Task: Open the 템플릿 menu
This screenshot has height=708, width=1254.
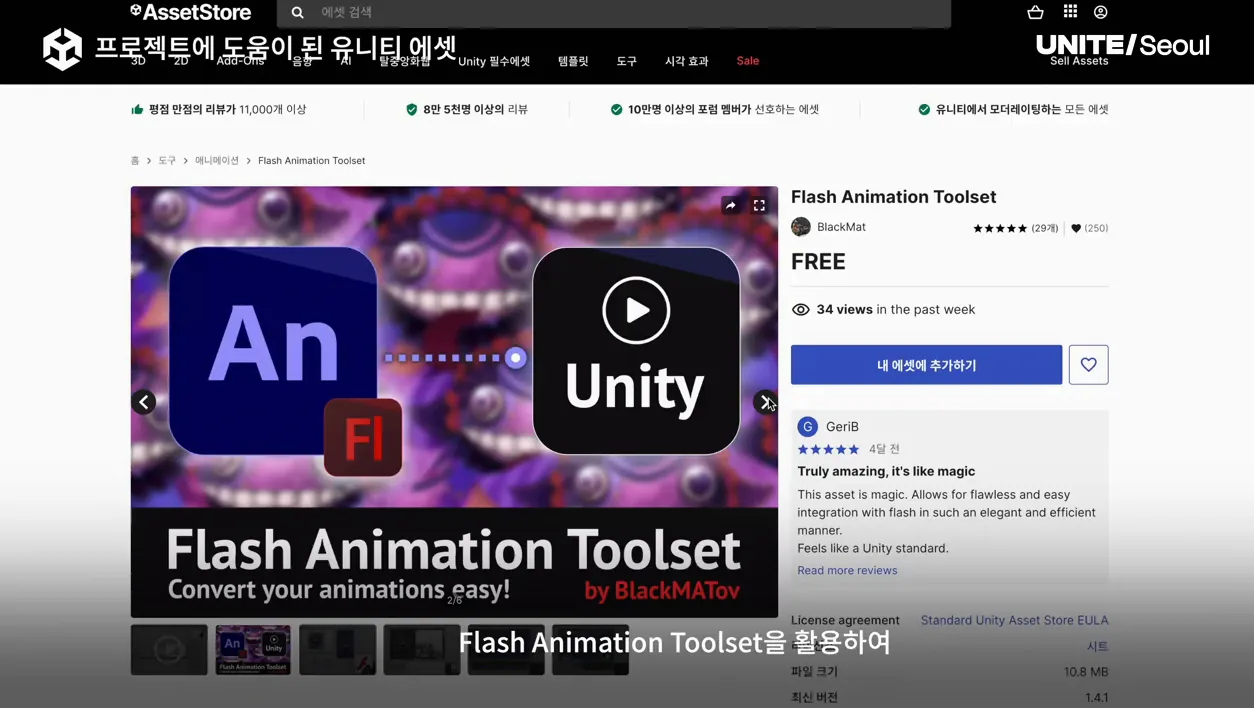Action: 573,61
